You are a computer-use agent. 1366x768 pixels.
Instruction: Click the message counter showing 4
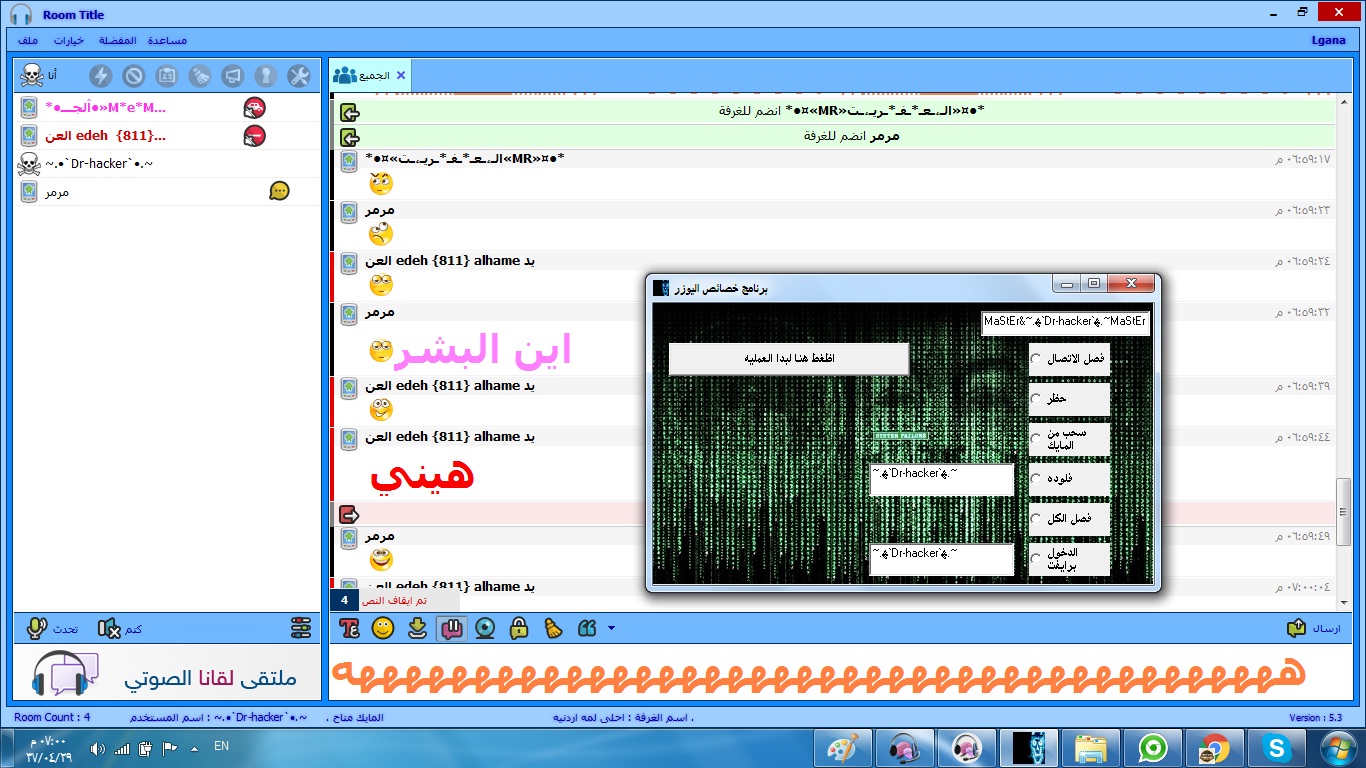point(344,600)
